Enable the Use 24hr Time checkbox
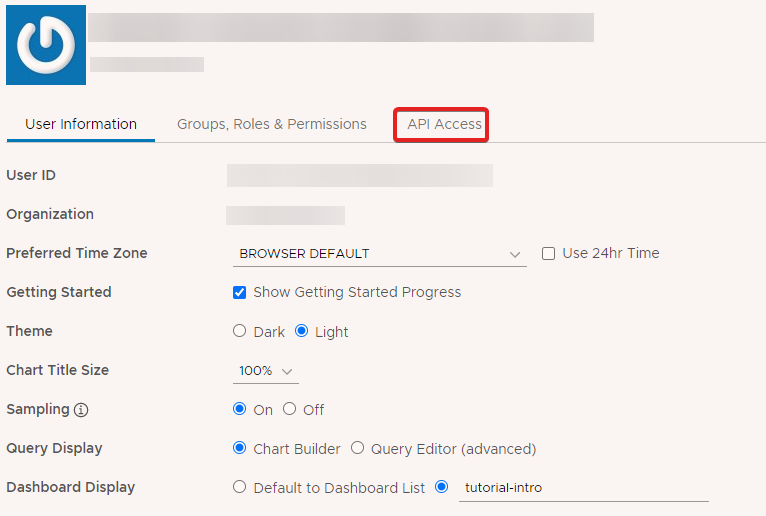The image size is (766, 516). tap(548, 254)
